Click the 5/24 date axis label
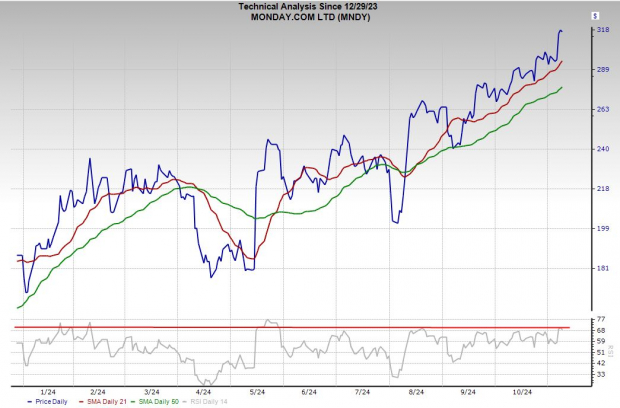620x408 pixels. [257, 392]
